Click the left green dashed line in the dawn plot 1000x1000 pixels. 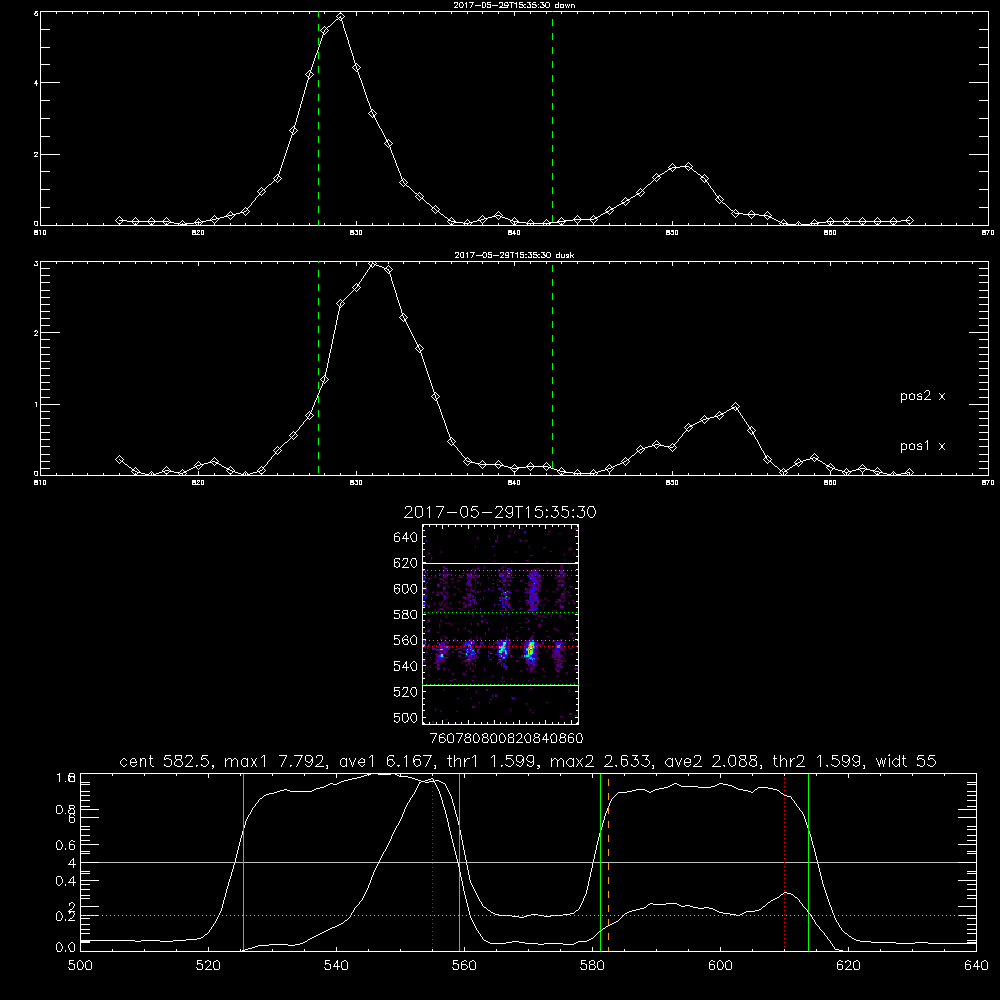click(x=318, y=118)
